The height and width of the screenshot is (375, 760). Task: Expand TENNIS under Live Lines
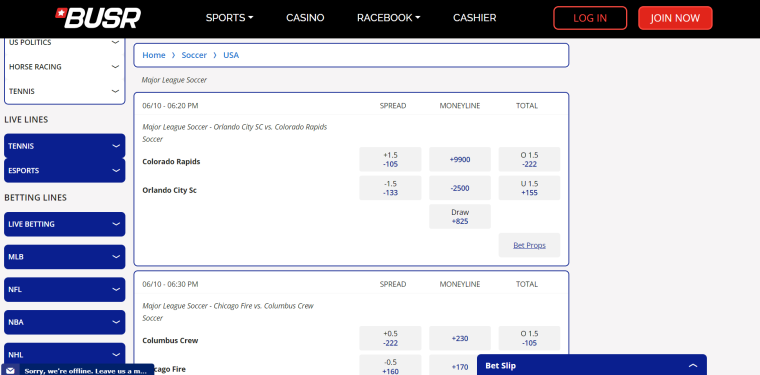[x=64, y=146]
